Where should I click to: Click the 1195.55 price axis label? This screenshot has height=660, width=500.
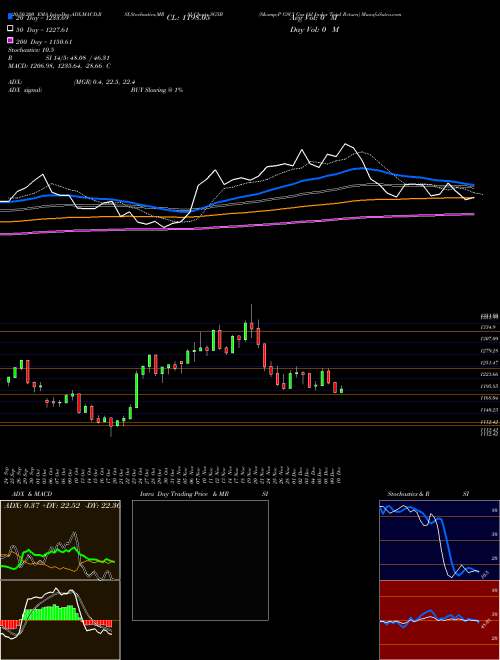coord(490,386)
